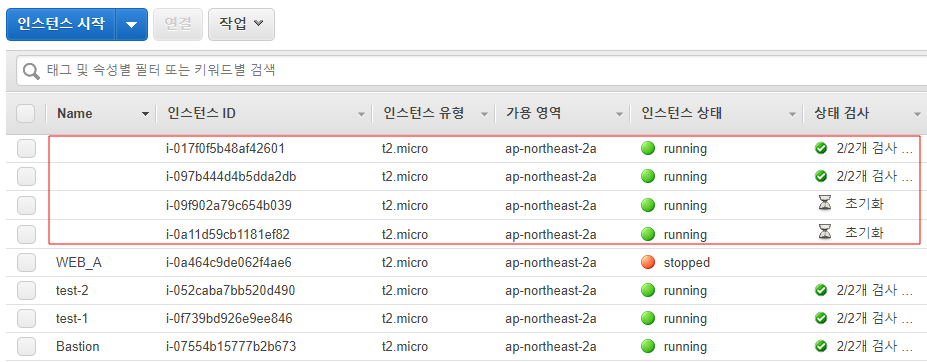Screen dimensions: 927x362
Task: Click running status text in Bastion row
Action: pyautogui.click(x=685, y=346)
